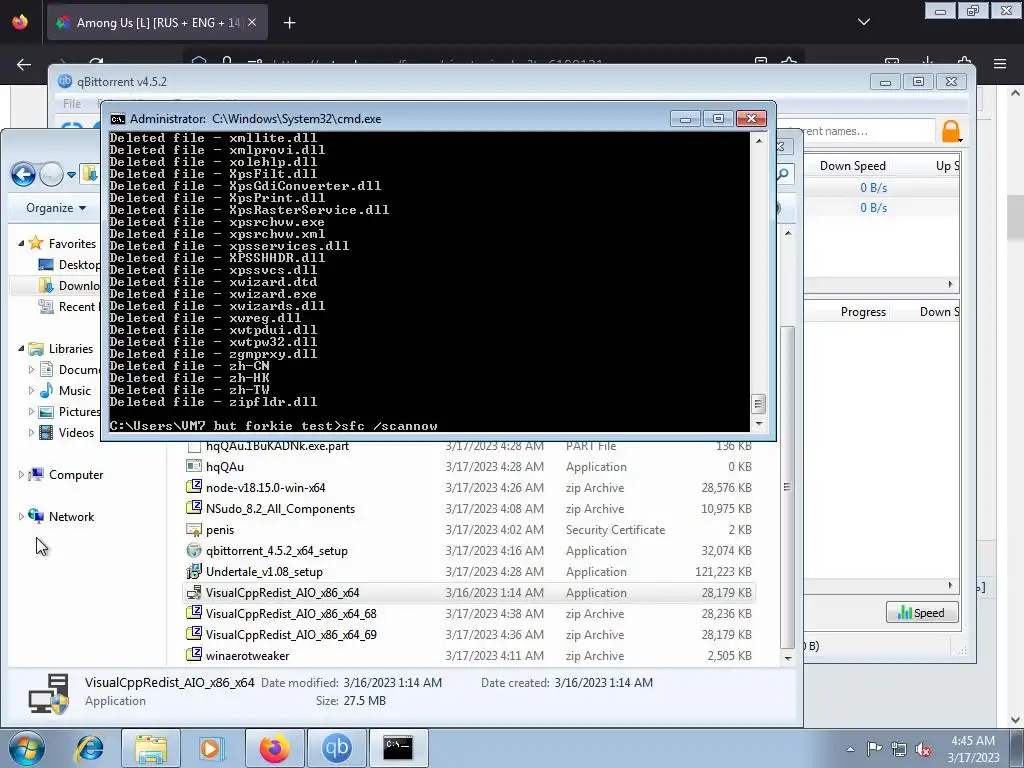Click the cmd window scrollbar up arrow
Viewport: 1024px width, 768px height.
pos(758,140)
